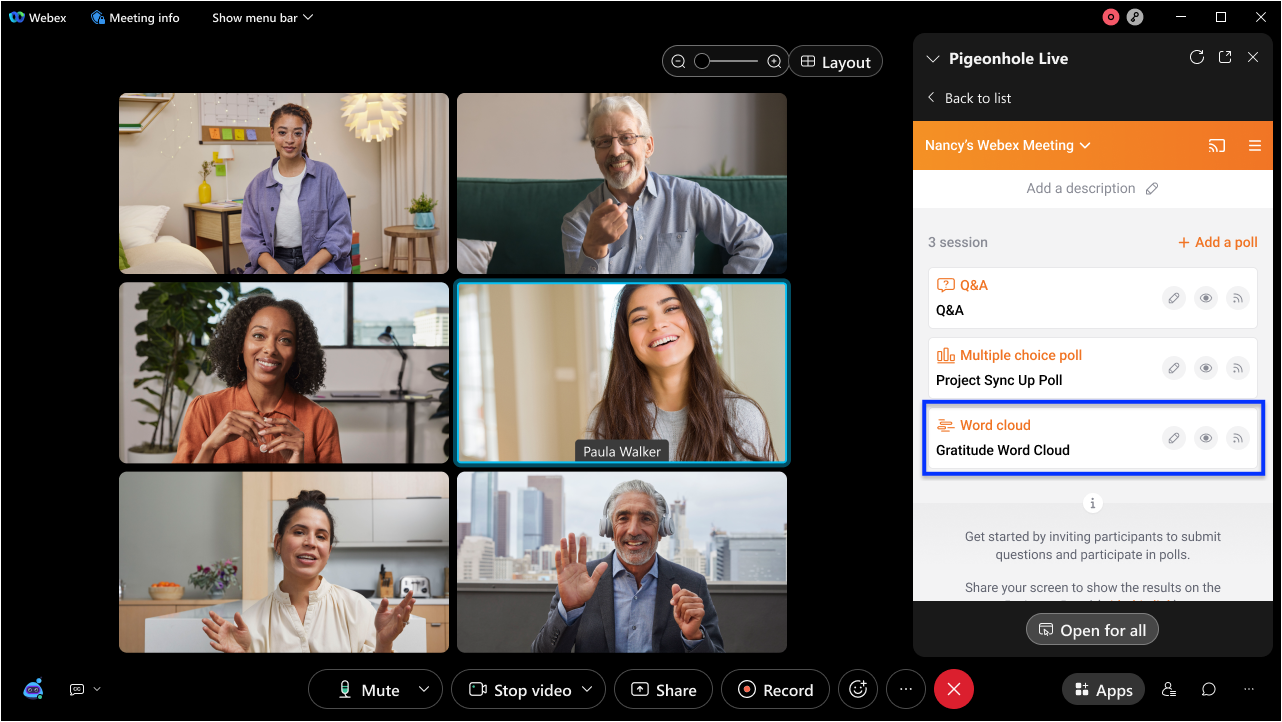Open the more options ellipsis in the control bar

point(906,689)
